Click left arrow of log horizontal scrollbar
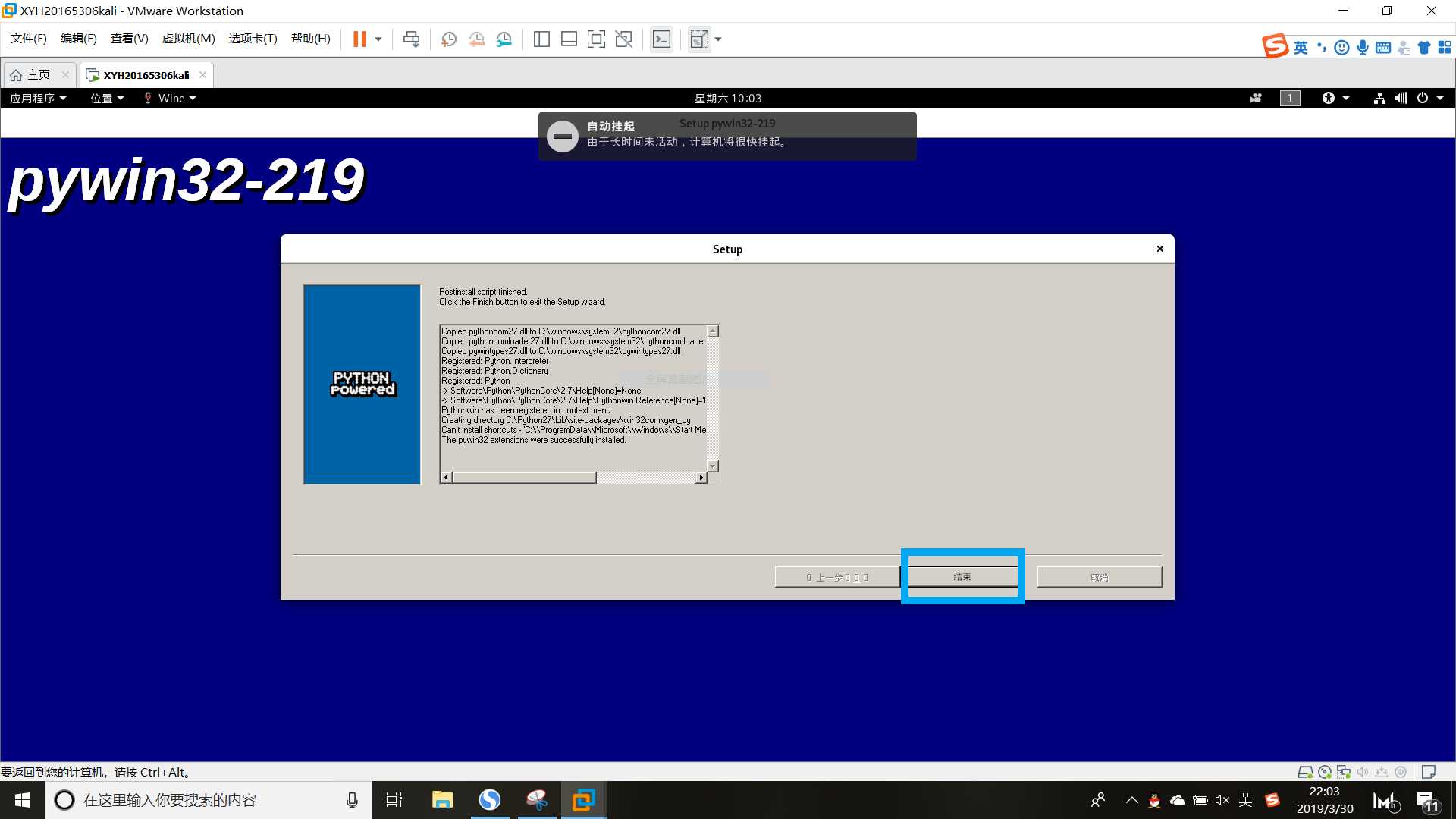 click(x=447, y=478)
